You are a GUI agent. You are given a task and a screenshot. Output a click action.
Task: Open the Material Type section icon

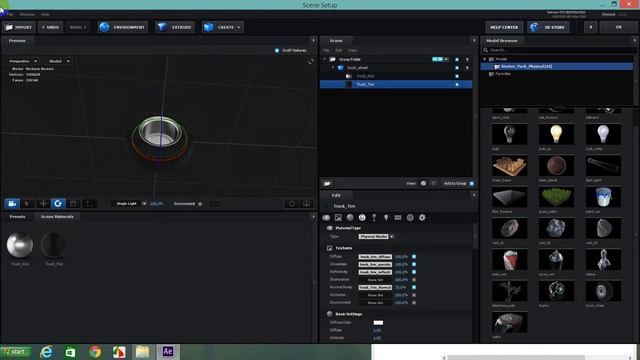[326, 218]
